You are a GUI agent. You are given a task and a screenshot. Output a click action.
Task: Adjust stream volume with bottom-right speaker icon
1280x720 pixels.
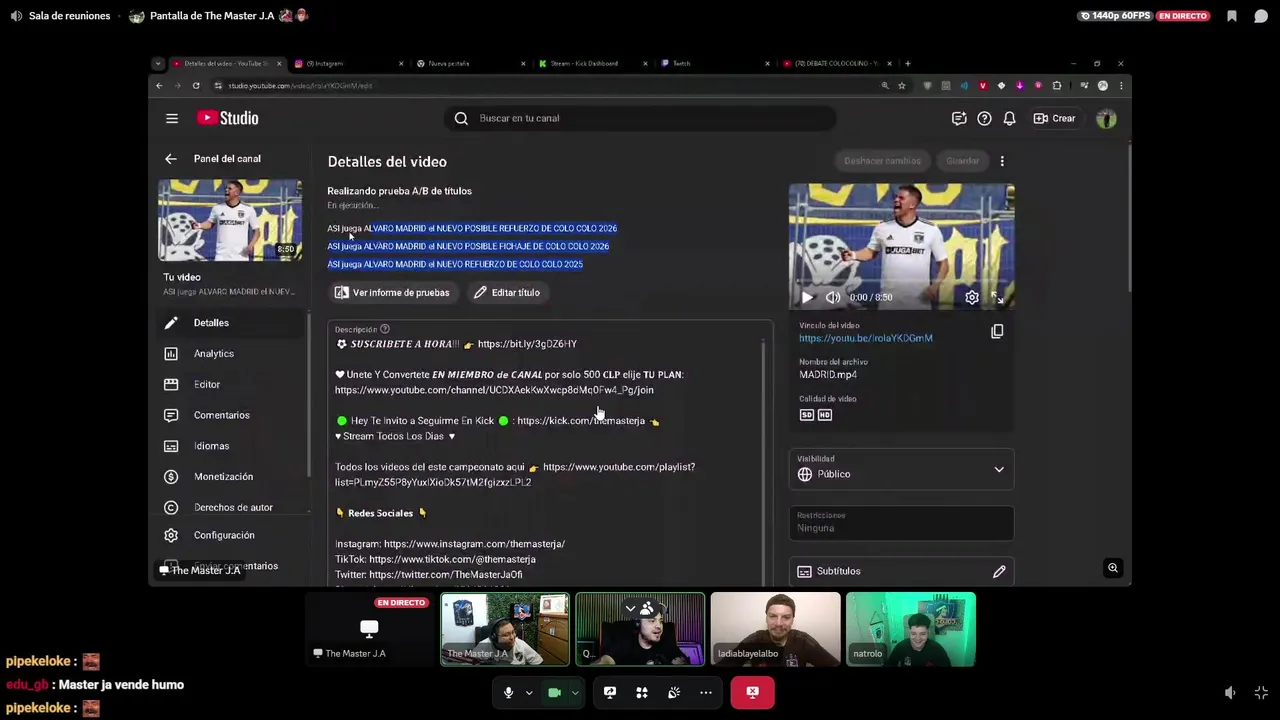click(1230, 692)
